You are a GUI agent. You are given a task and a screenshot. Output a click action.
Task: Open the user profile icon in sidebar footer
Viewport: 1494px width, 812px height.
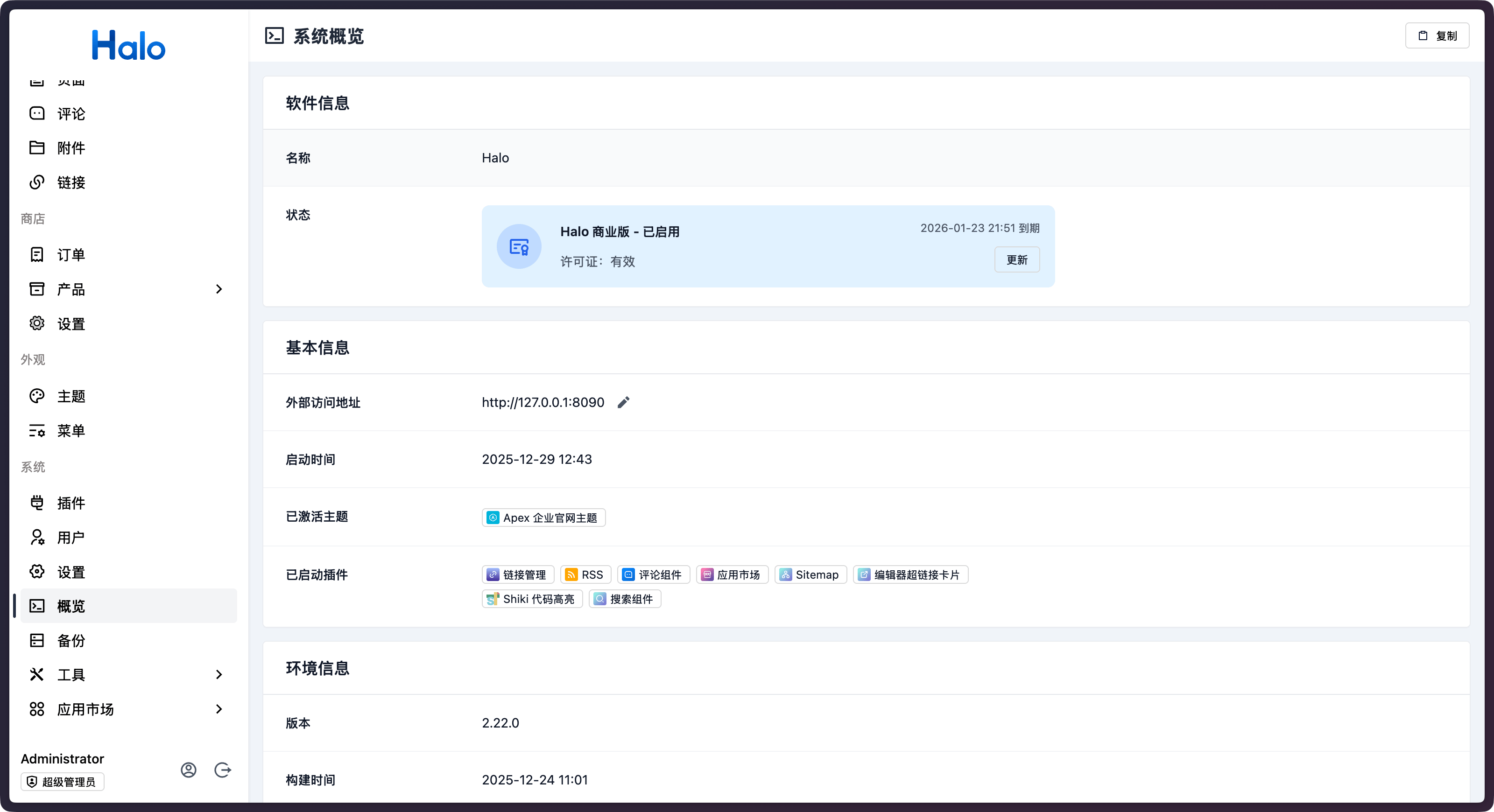[x=189, y=770]
